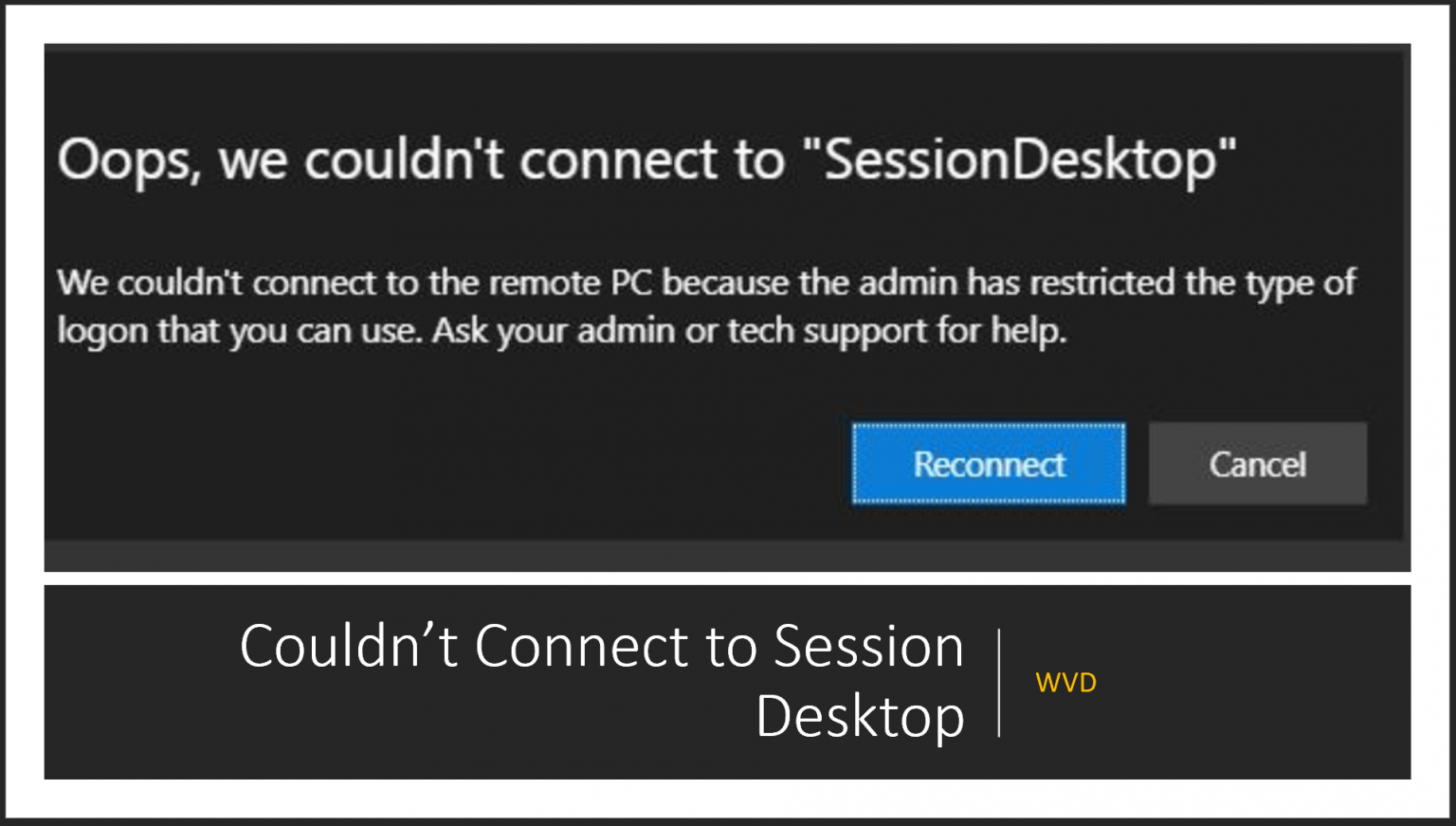The image size is (1456, 826).
Task: Click the 'Ask your admin' sentence
Action: pos(749,331)
